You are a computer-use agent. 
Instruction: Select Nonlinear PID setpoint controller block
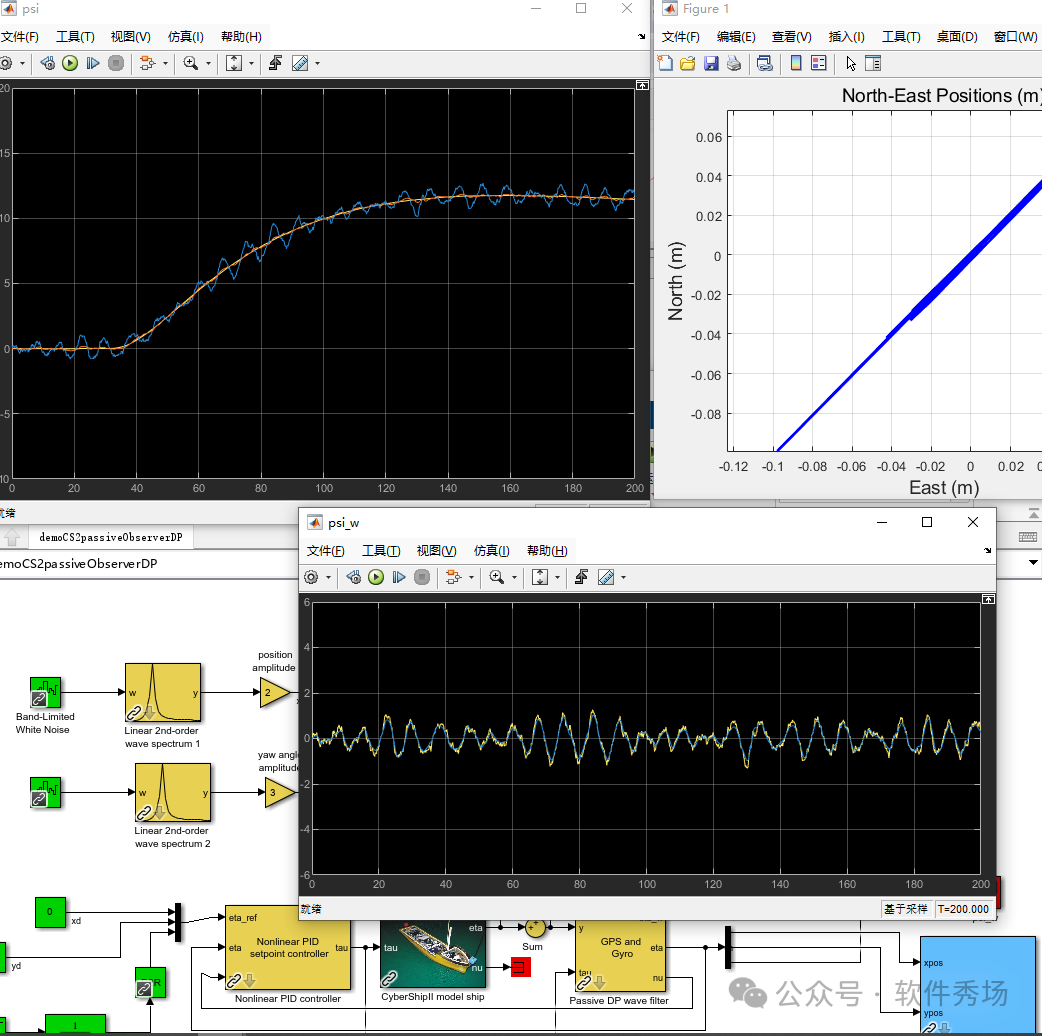pos(288,948)
